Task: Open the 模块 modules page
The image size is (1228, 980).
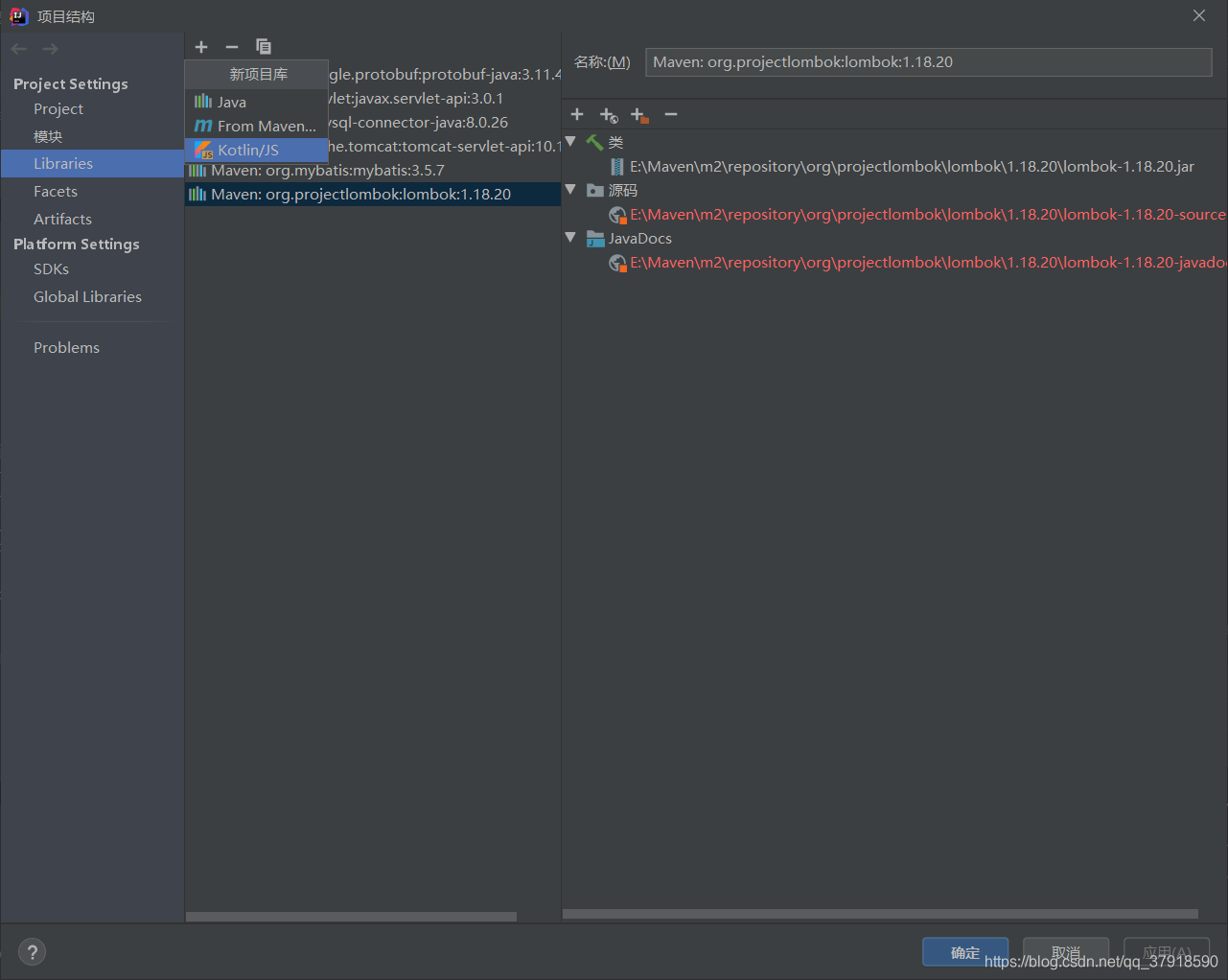Action: point(48,136)
